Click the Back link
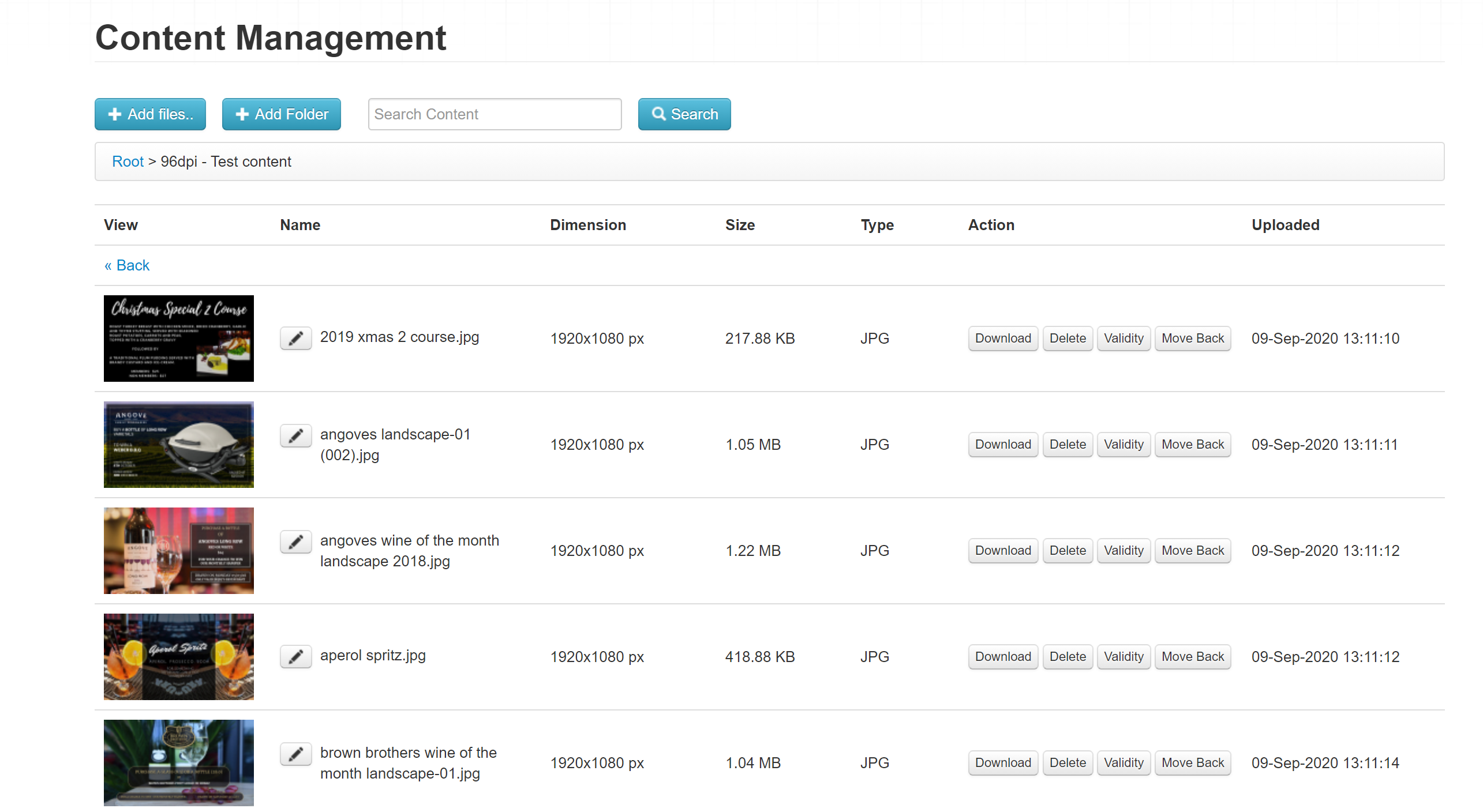Screen dimensions: 1483x812 coord(127,265)
